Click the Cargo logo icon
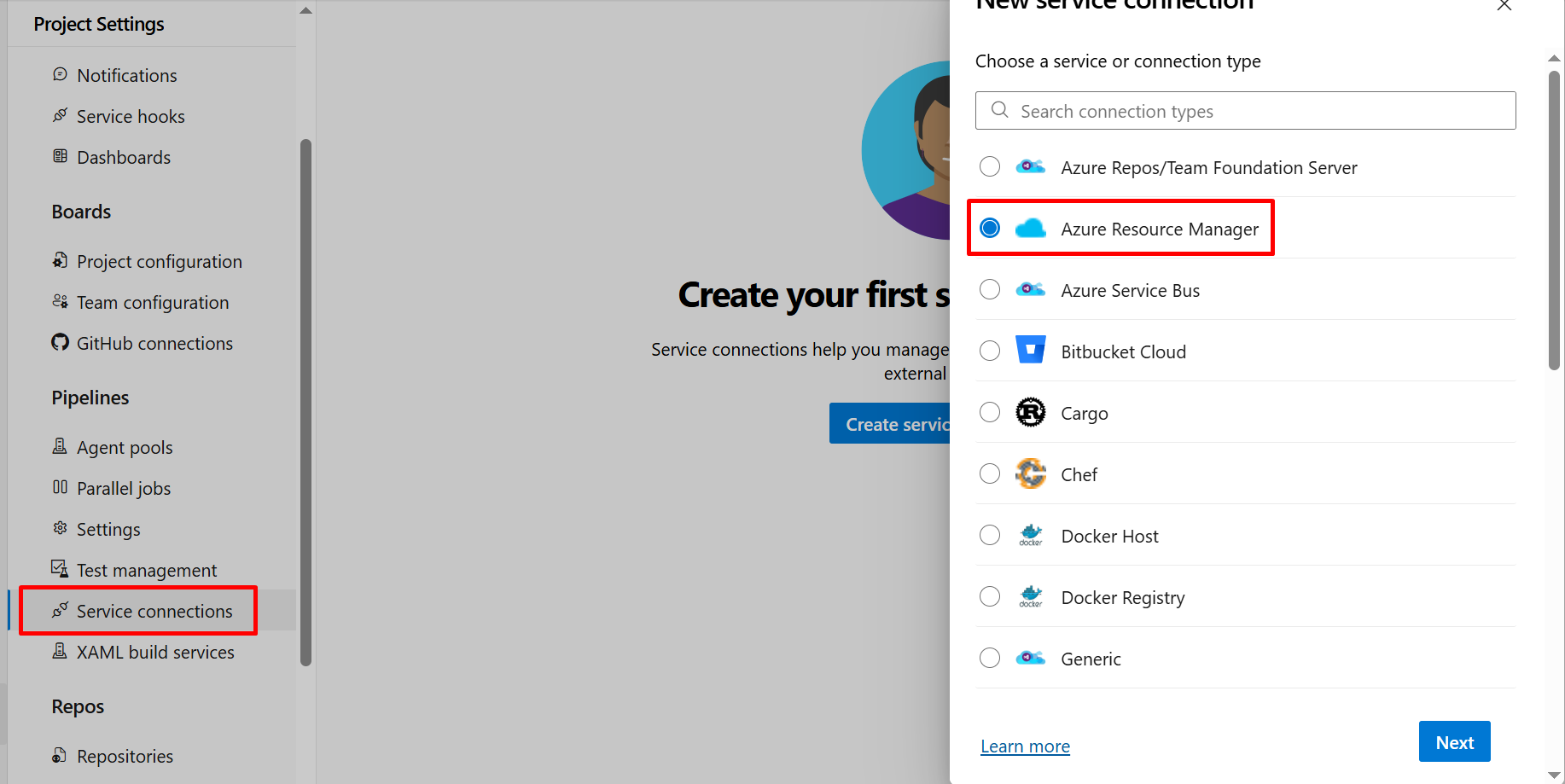This screenshot has width=1565, height=784. 1030,413
